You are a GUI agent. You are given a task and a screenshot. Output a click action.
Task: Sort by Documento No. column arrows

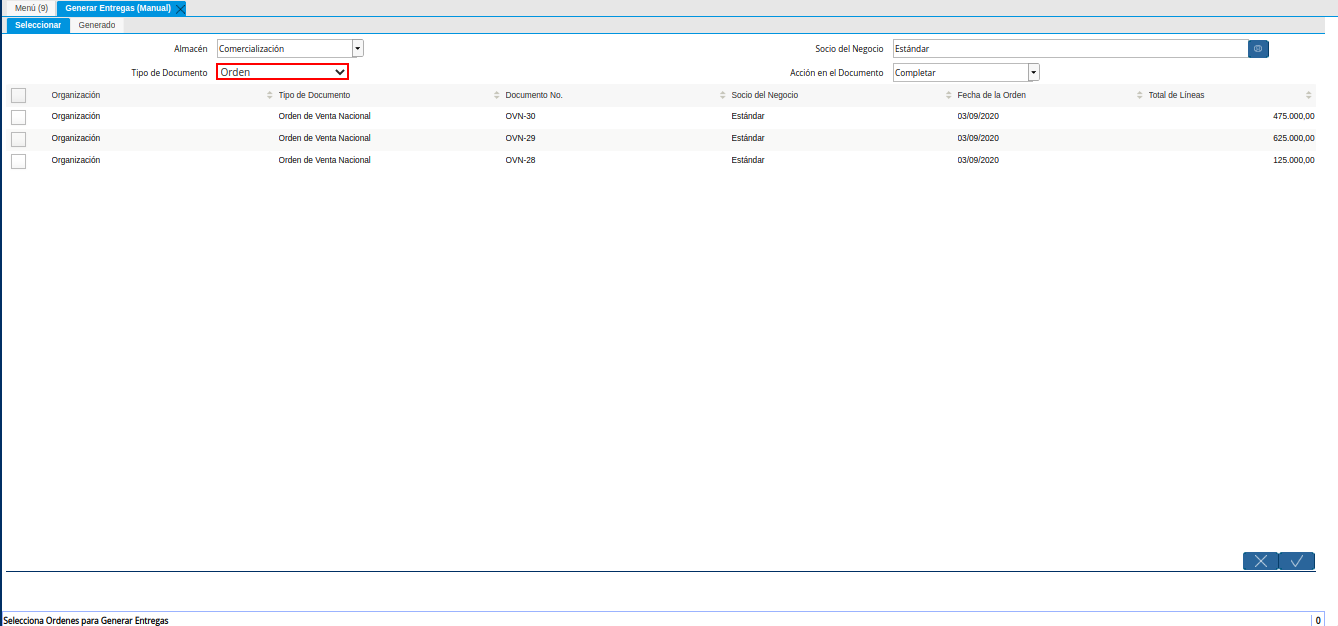tap(722, 95)
